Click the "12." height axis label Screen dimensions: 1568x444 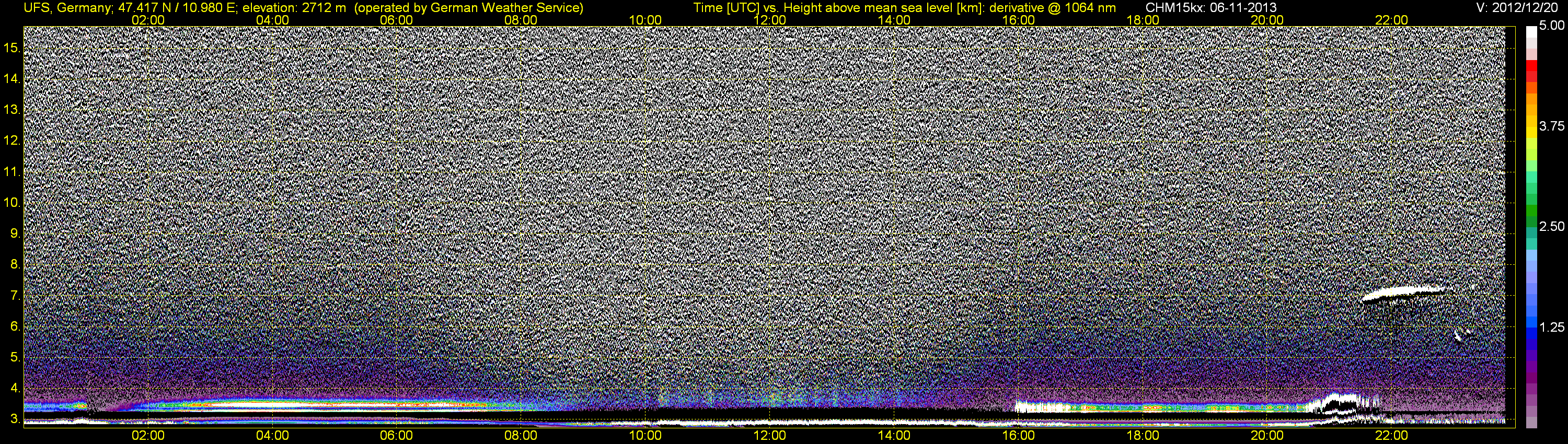click(x=12, y=141)
